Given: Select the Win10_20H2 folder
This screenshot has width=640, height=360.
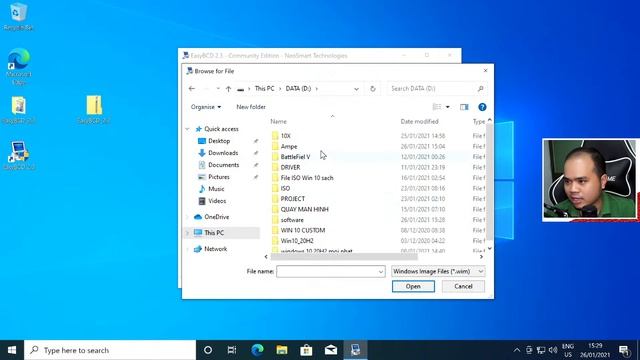Looking at the screenshot, I should click(297, 241).
